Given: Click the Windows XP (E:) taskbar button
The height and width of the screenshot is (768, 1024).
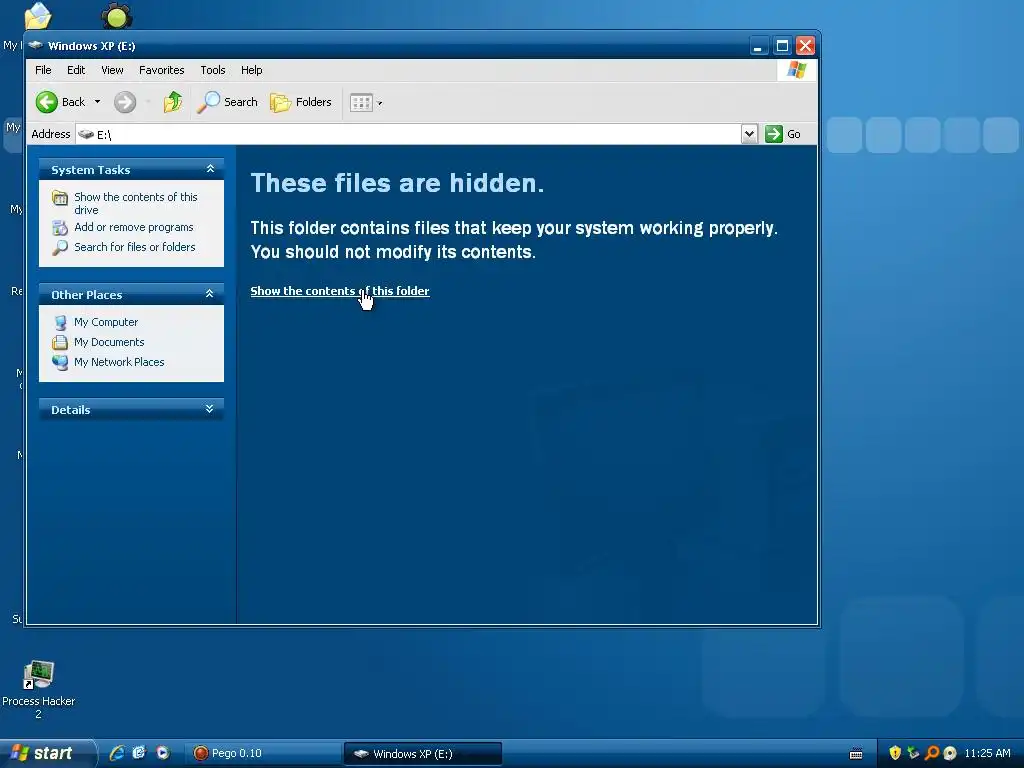Looking at the screenshot, I should pos(423,754).
